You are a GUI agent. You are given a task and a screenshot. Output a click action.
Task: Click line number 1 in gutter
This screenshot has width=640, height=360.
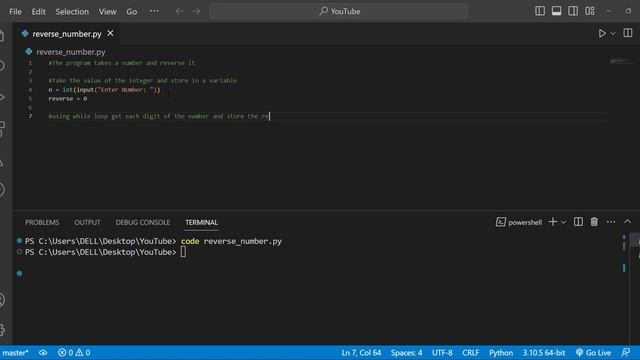tap(30, 63)
